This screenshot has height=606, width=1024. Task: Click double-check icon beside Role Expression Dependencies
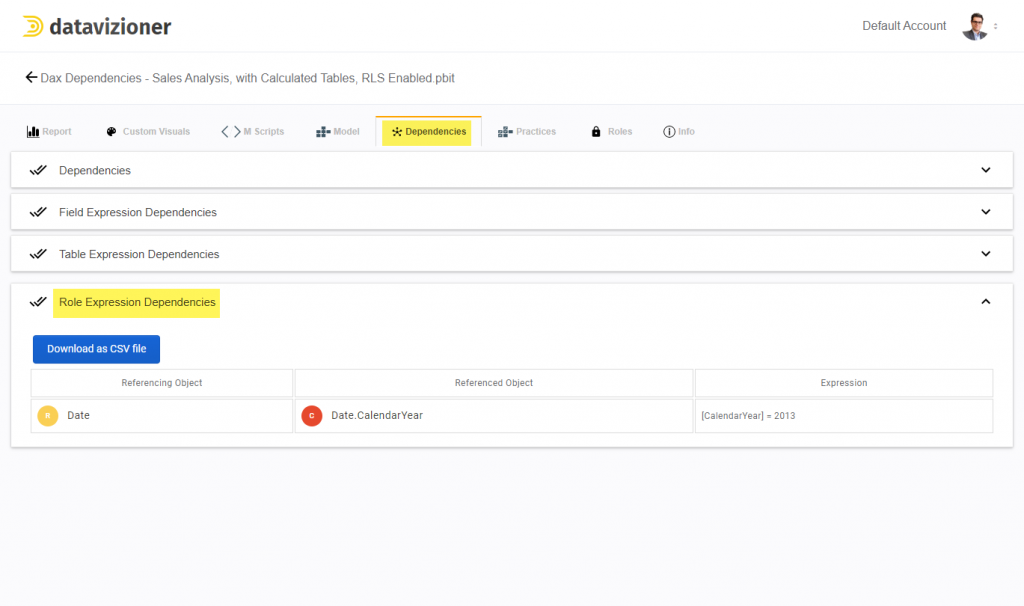pos(38,302)
